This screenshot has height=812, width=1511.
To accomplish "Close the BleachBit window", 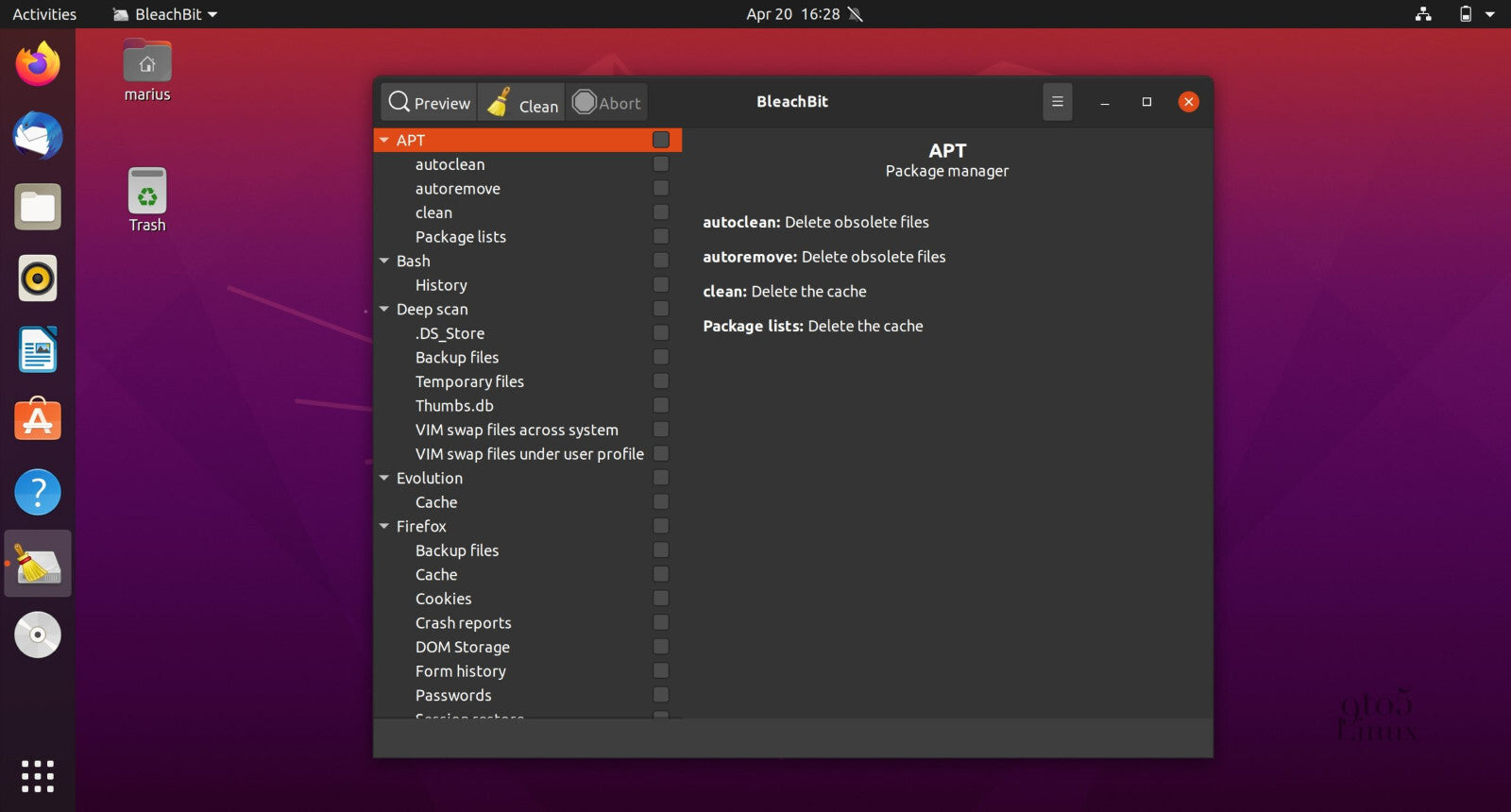I will click(1189, 102).
